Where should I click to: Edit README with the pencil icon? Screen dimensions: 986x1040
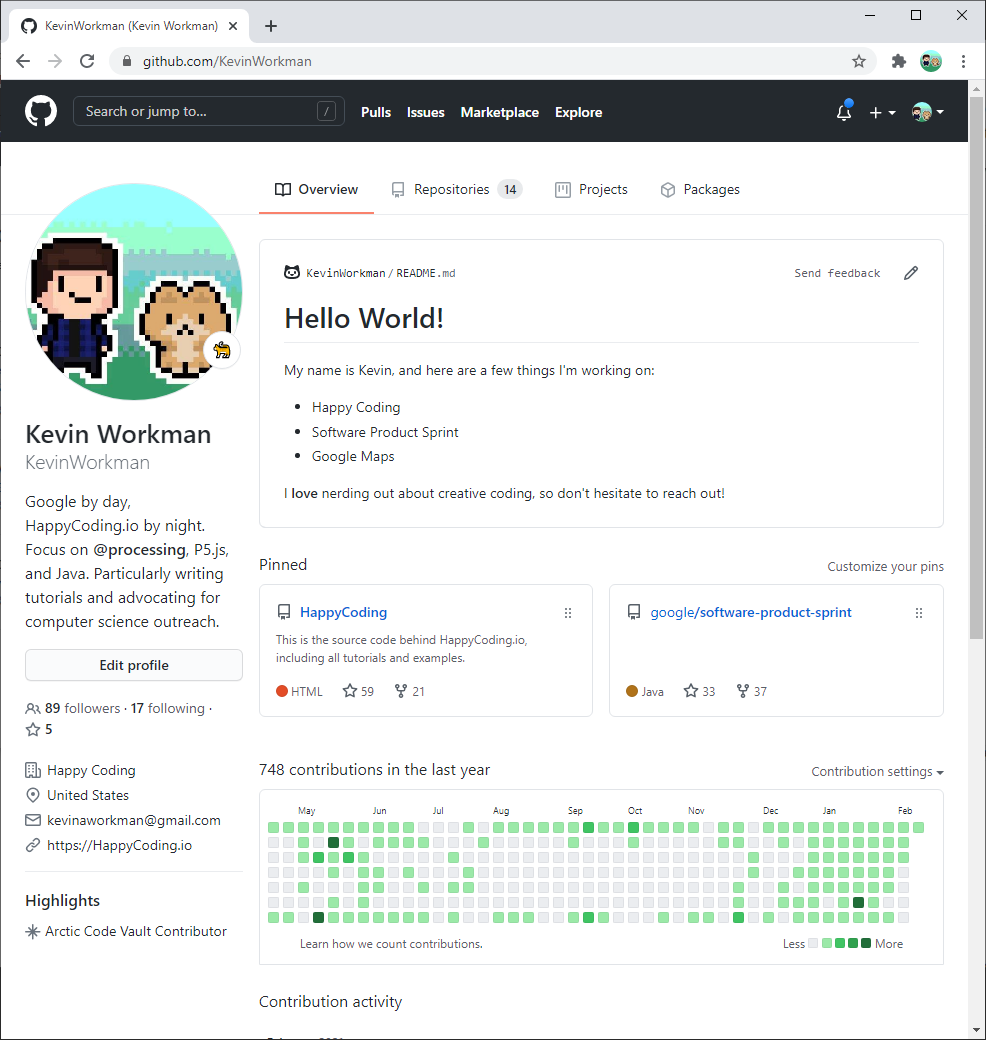tap(911, 273)
